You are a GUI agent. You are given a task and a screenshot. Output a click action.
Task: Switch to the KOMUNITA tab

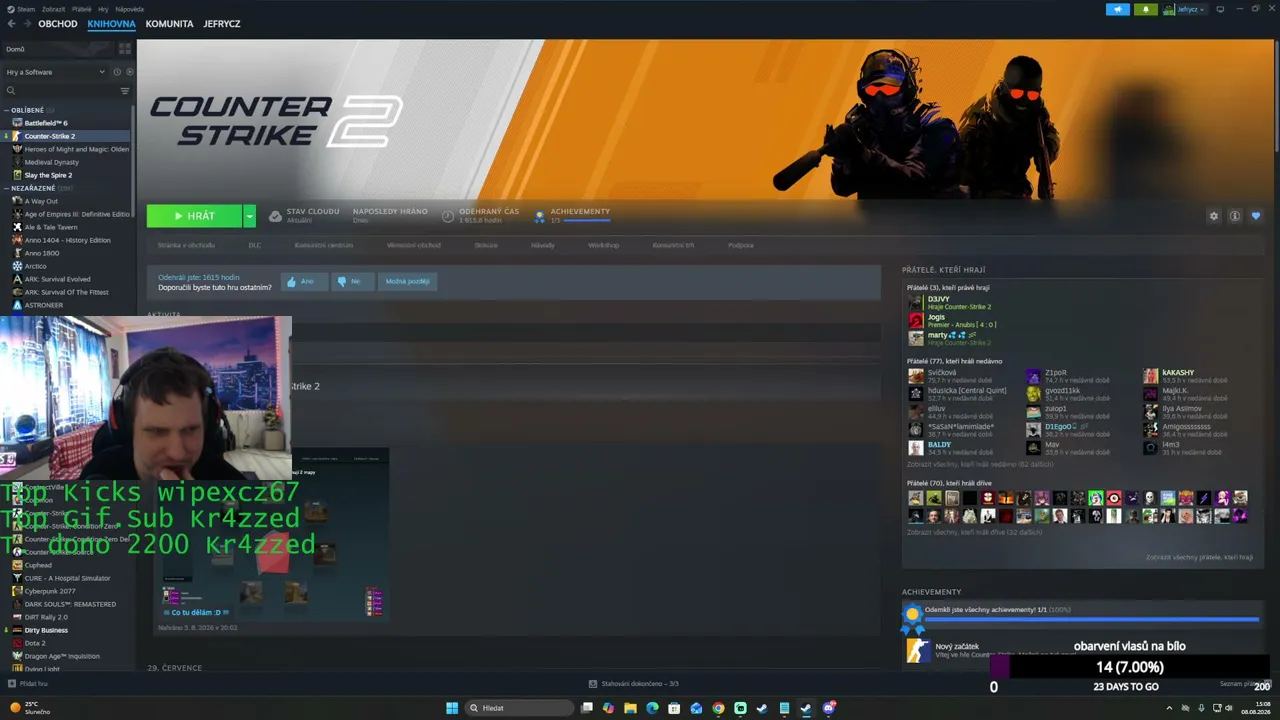(x=169, y=23)
